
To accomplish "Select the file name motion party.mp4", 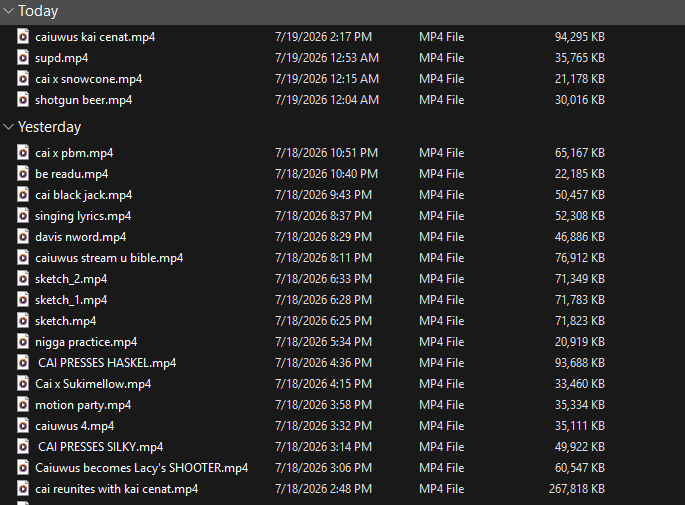I will (83, 405).
